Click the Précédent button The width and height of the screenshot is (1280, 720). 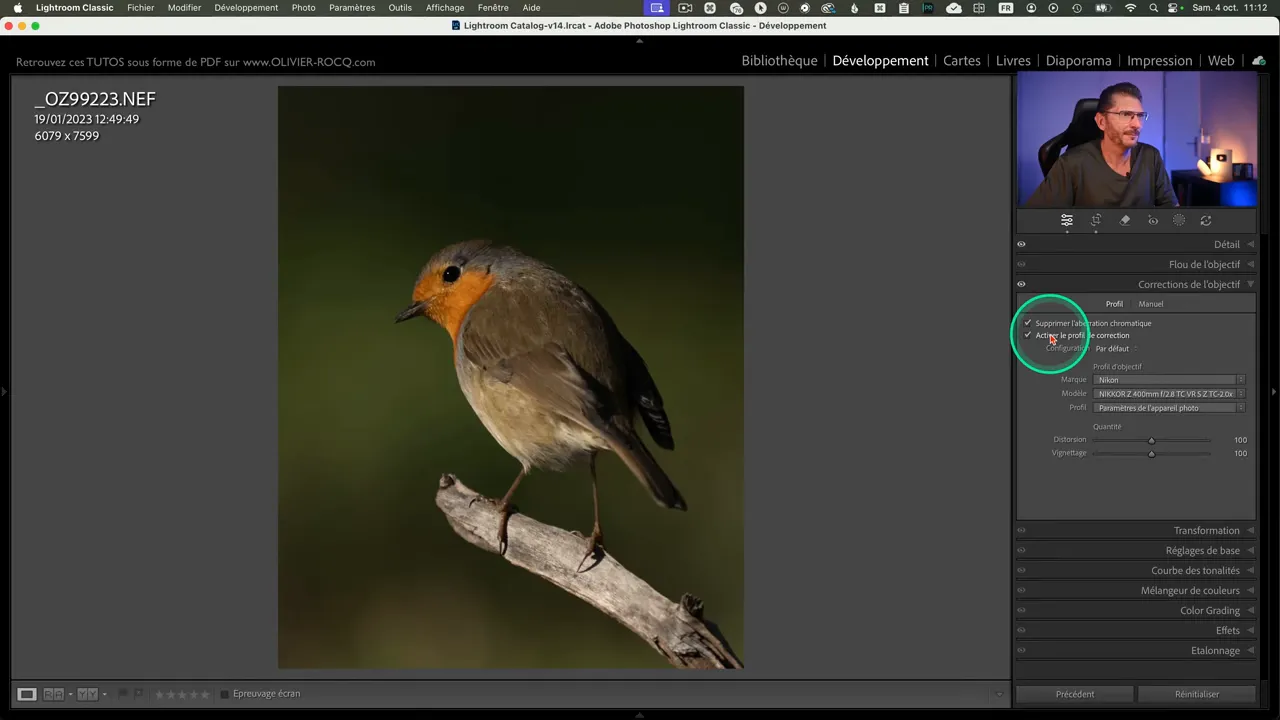pos(1075,694)
